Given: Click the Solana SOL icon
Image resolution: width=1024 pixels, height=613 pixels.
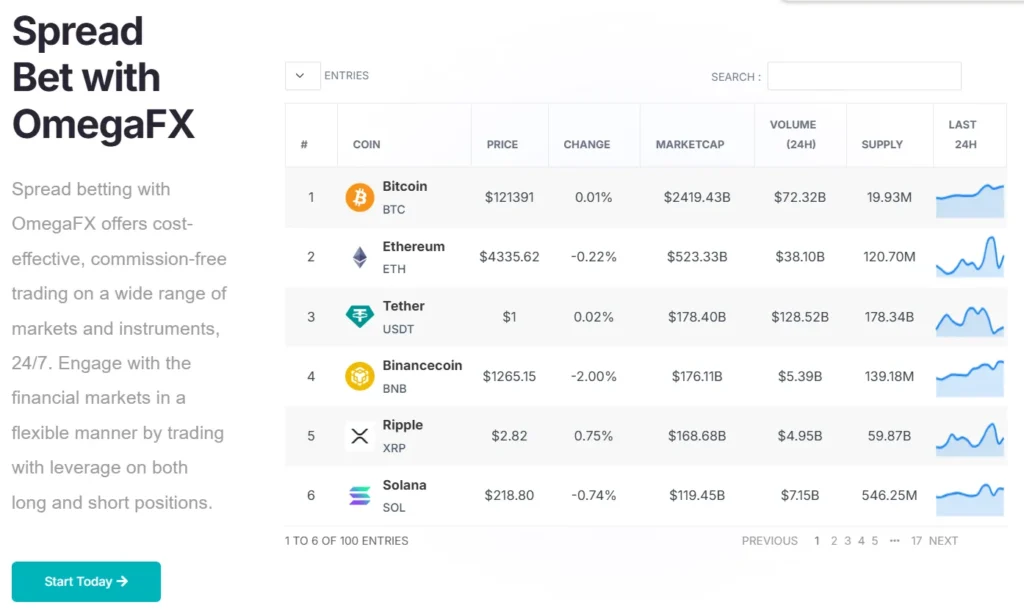Looking at the screenshot, I should (x=360, y=495).
